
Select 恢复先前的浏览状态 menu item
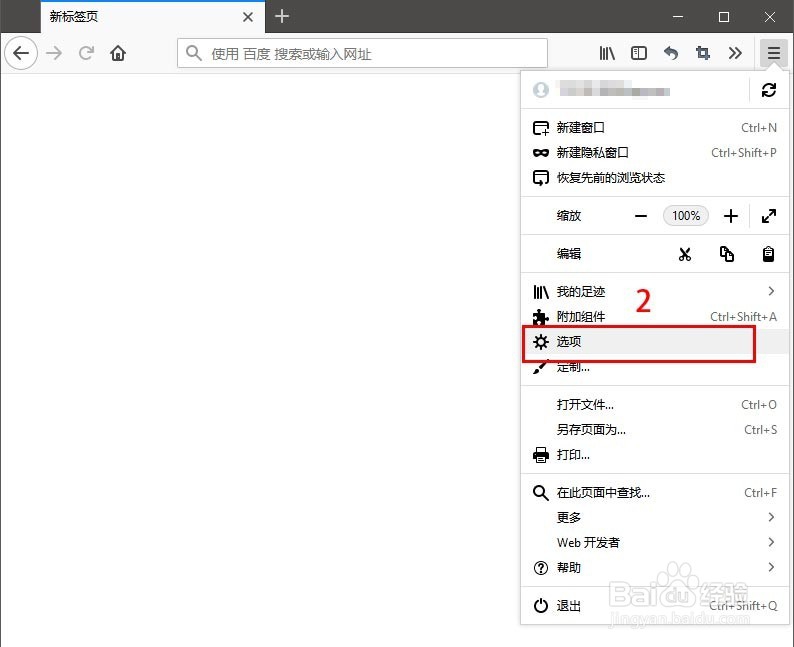[x=655, y=178]
